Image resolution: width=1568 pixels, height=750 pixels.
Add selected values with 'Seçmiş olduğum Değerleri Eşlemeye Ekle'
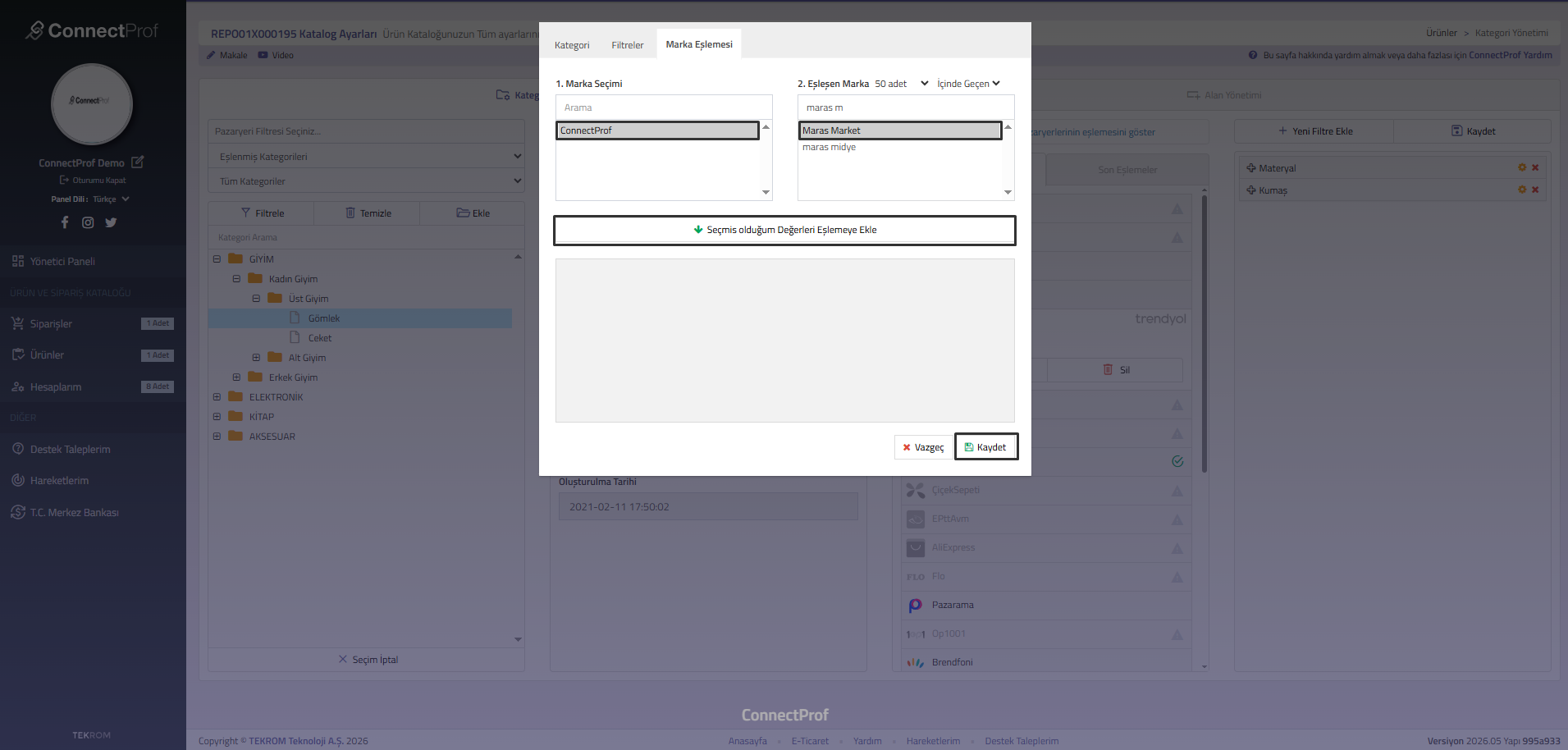(784, 230)
